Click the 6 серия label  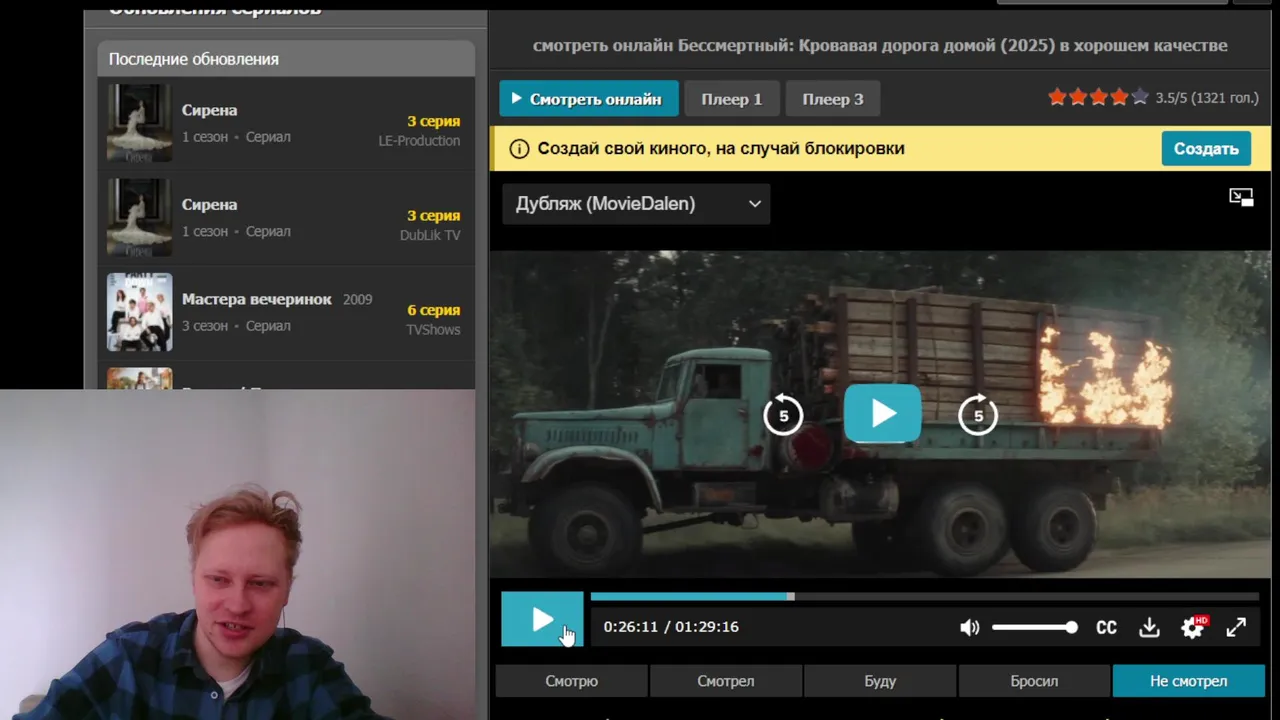(x=434, y=310)
